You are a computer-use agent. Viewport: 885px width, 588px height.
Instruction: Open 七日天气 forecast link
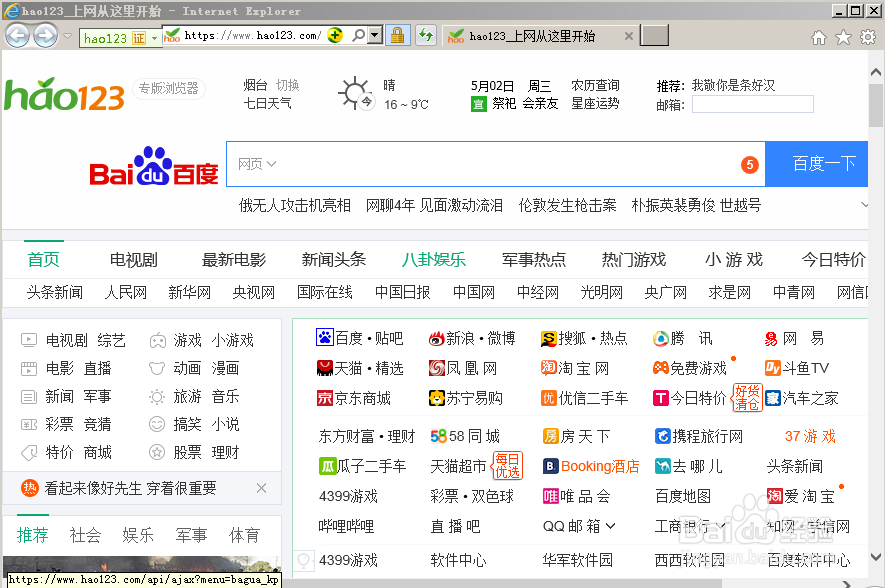click(268, 103)
